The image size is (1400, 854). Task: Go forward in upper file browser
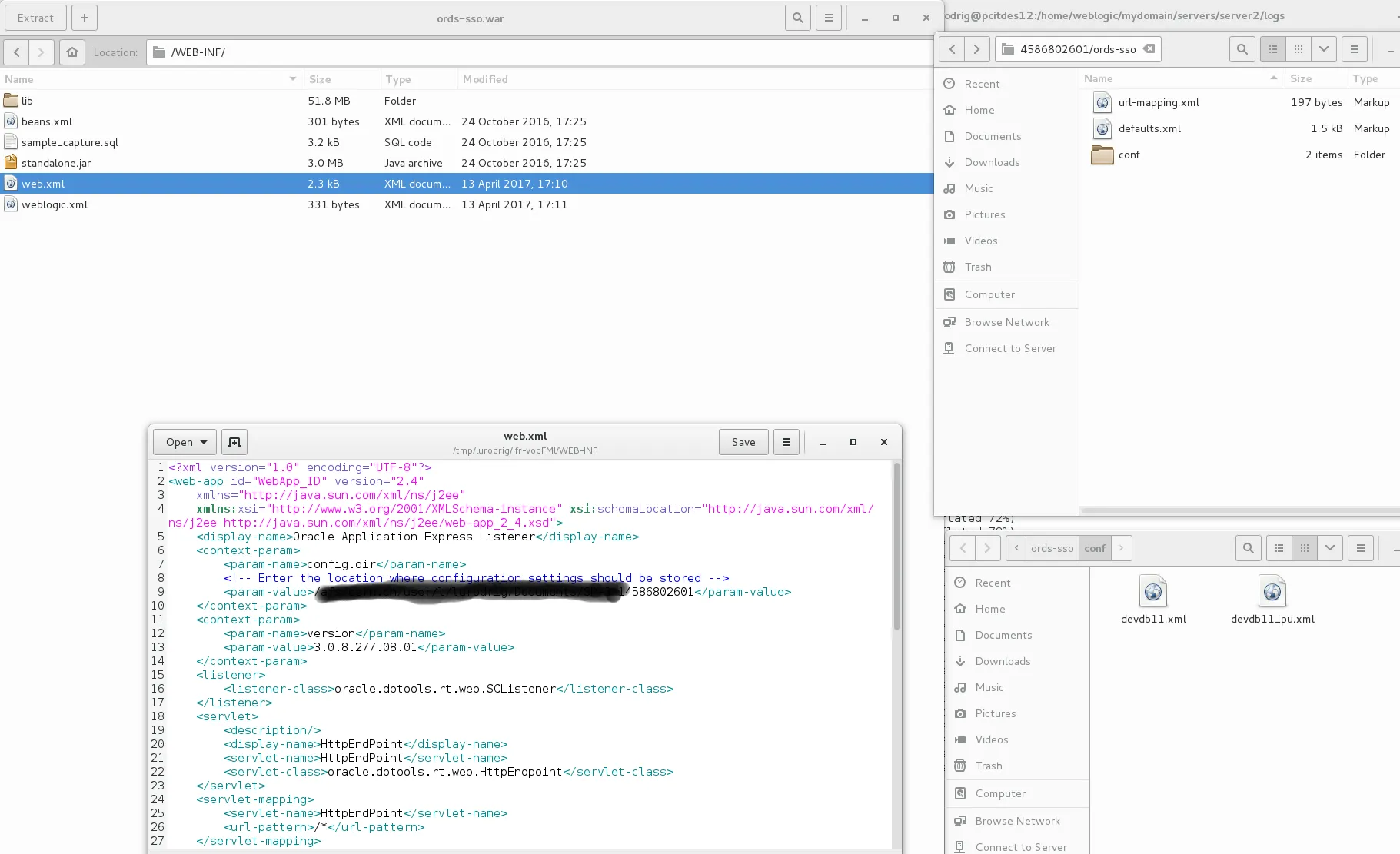976,49
